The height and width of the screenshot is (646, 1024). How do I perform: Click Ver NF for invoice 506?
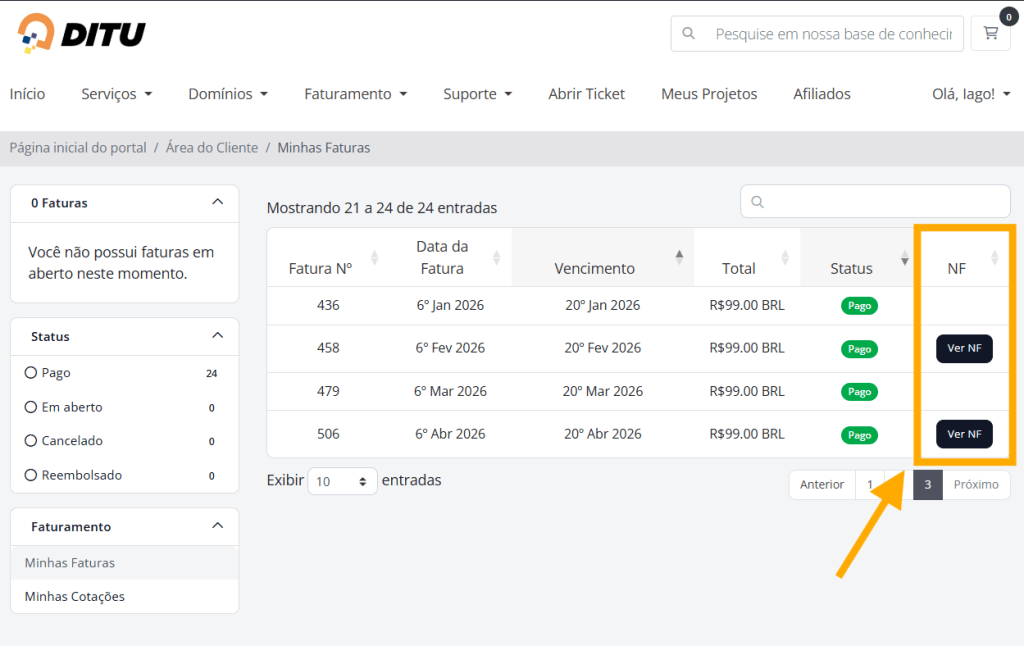pyautogui.click(x=964, y=434)
